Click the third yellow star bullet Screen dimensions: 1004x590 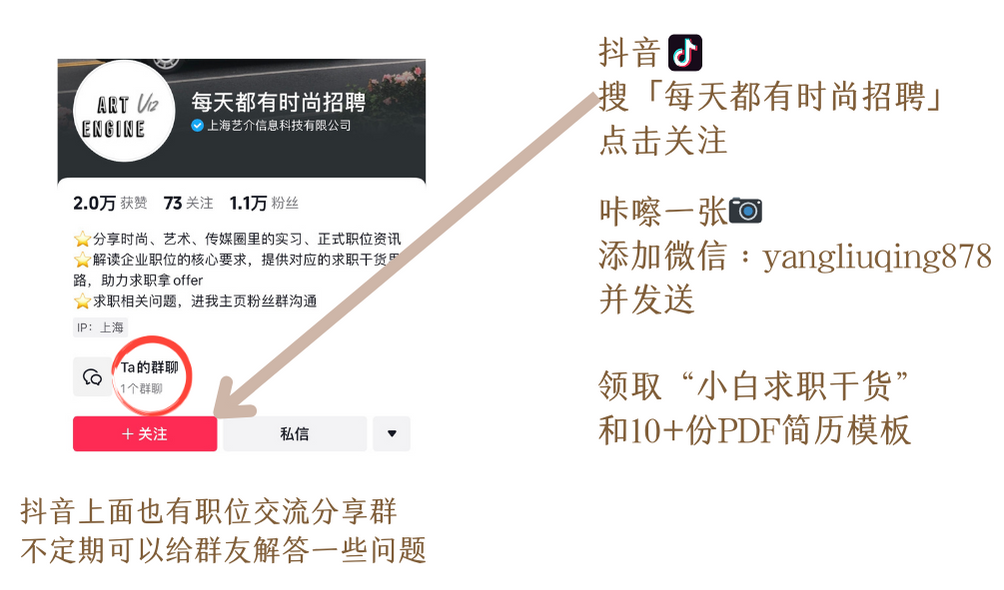(x=82, y=301)
